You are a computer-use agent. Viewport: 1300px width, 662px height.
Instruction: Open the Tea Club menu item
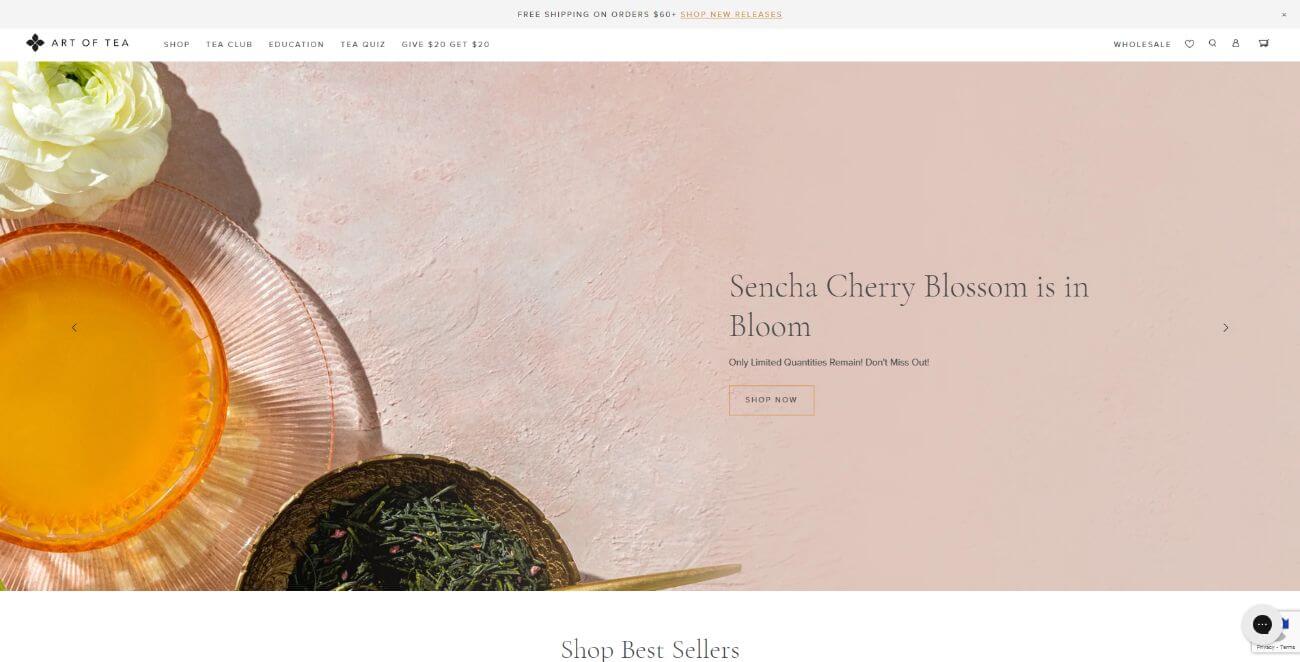pos(229,44)
